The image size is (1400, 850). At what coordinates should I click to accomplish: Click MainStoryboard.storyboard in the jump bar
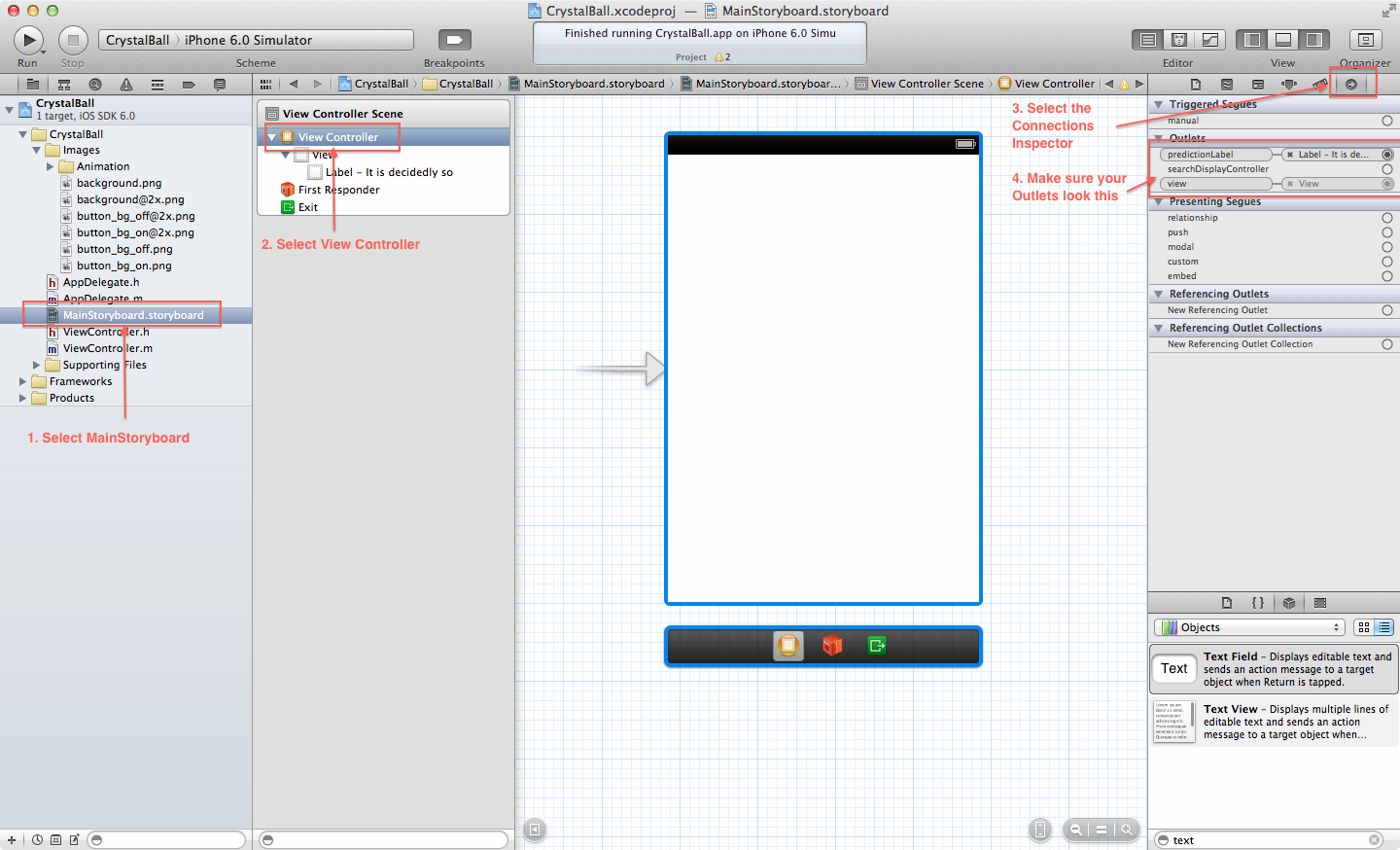[x=593, y=84]
